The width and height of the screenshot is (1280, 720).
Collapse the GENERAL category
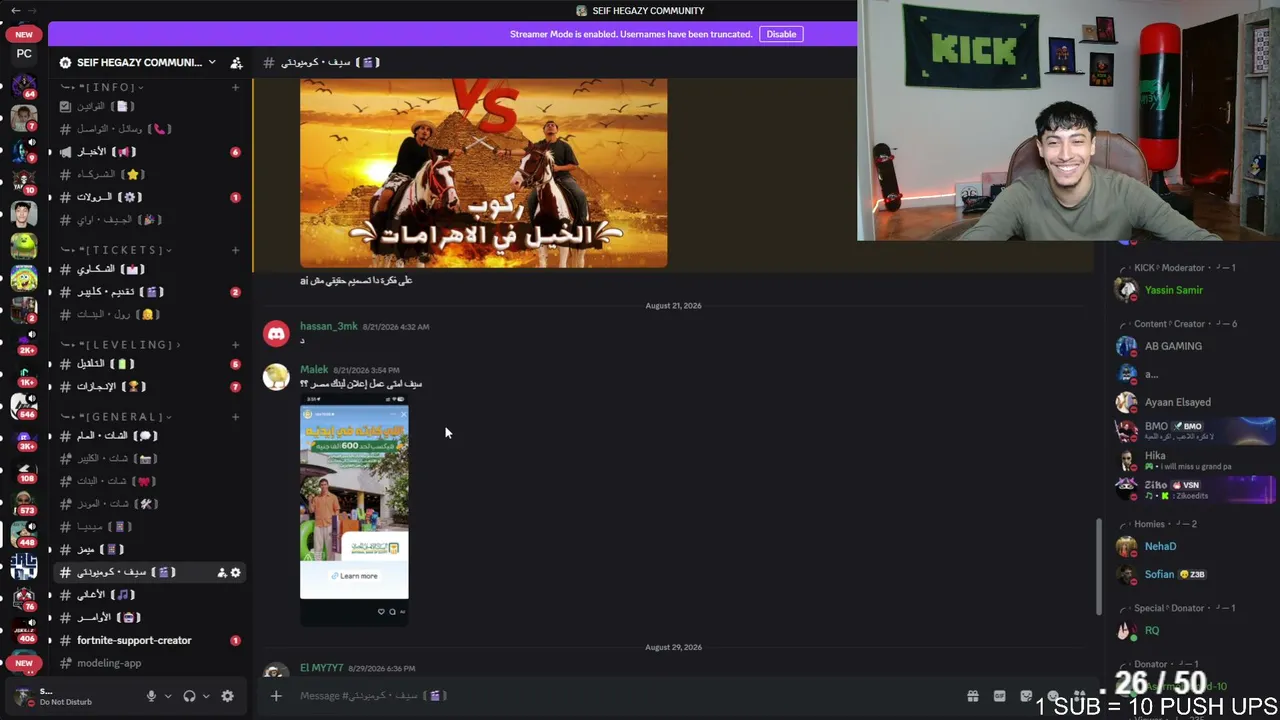pos(116,417)
